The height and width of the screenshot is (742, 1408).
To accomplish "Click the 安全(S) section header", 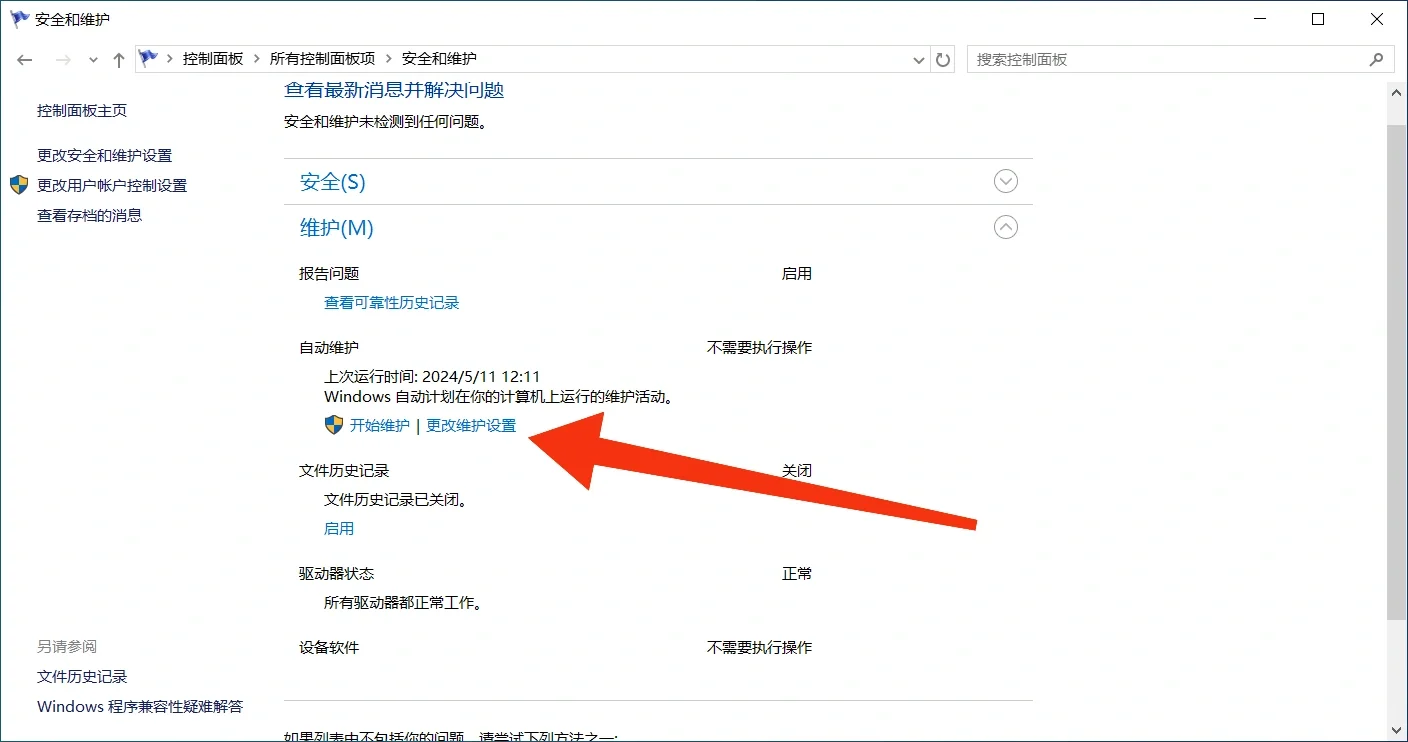I will 333,182.
